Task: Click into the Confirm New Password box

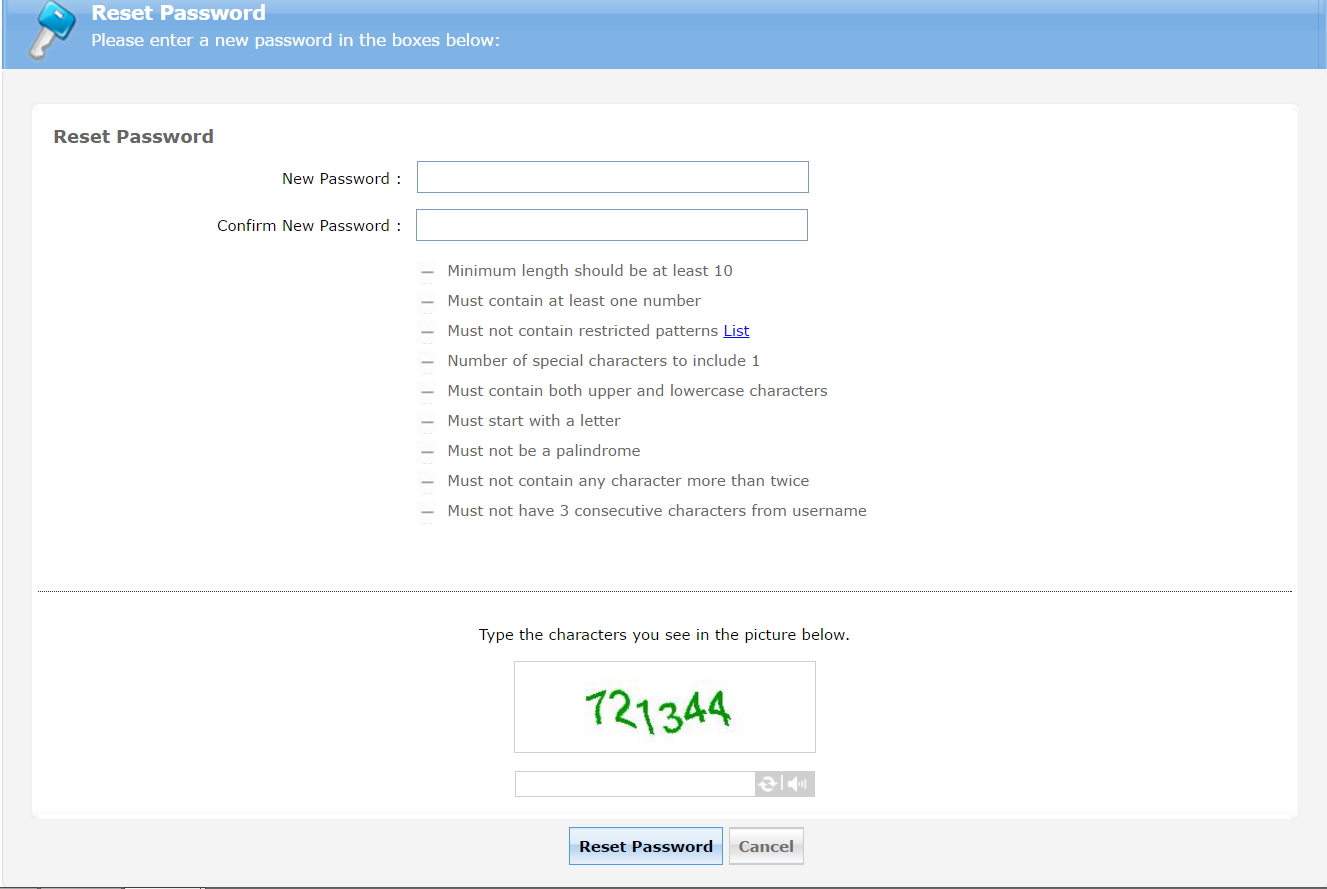Action: click(611, 225)
